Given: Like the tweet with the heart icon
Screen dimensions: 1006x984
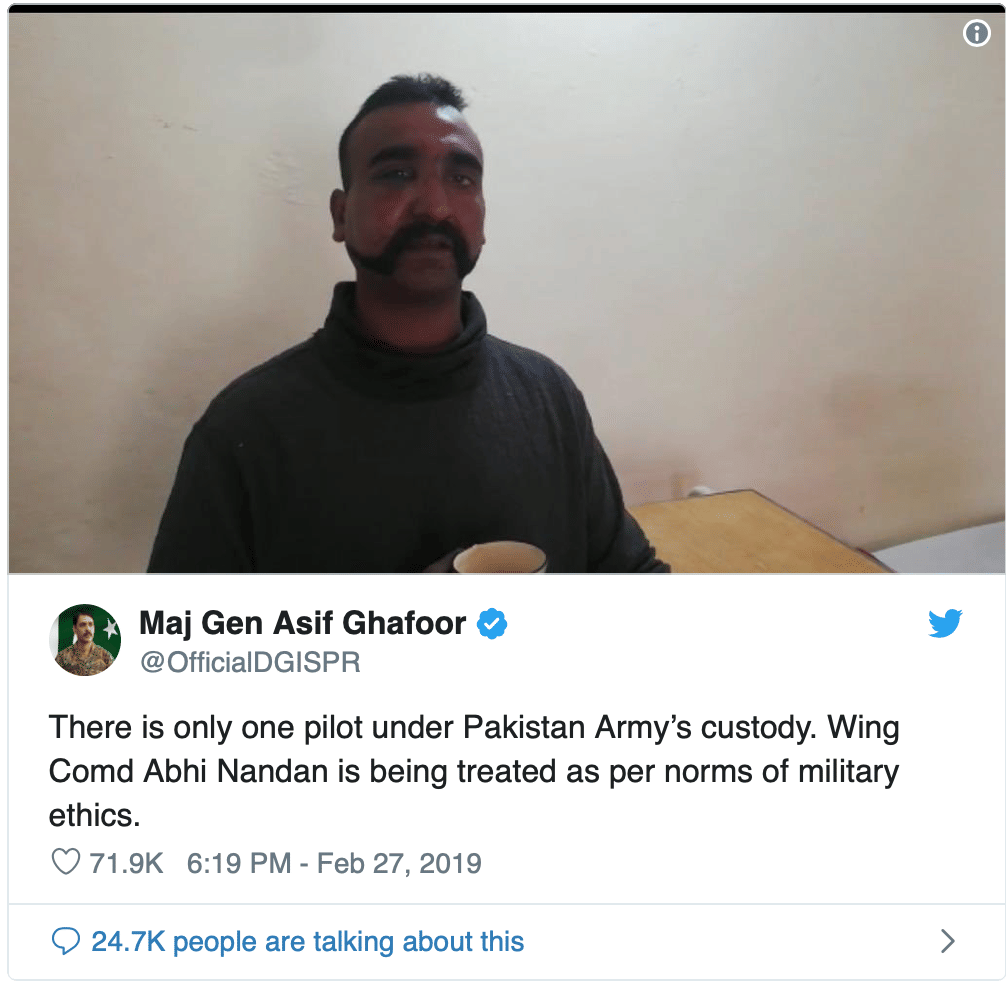Looking at the screenshot, I should point(65,862).
